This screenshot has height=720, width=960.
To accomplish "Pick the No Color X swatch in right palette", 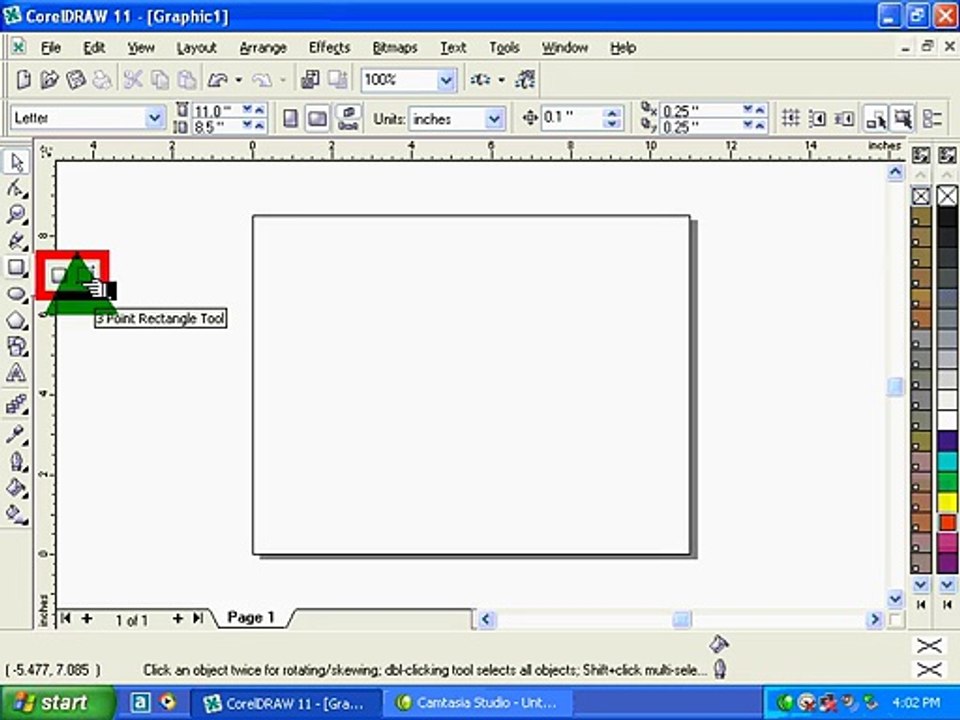I will click(x=947, y=196).
